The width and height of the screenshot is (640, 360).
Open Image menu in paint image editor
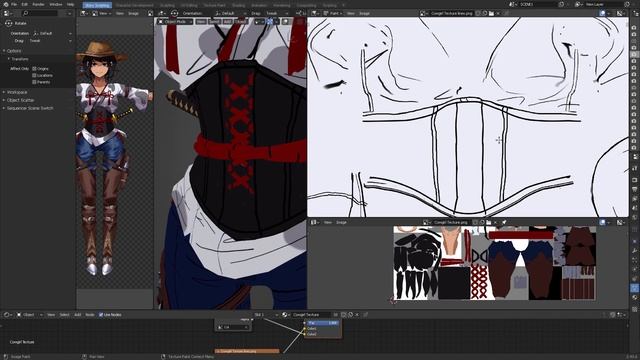[x=364, y=13]
